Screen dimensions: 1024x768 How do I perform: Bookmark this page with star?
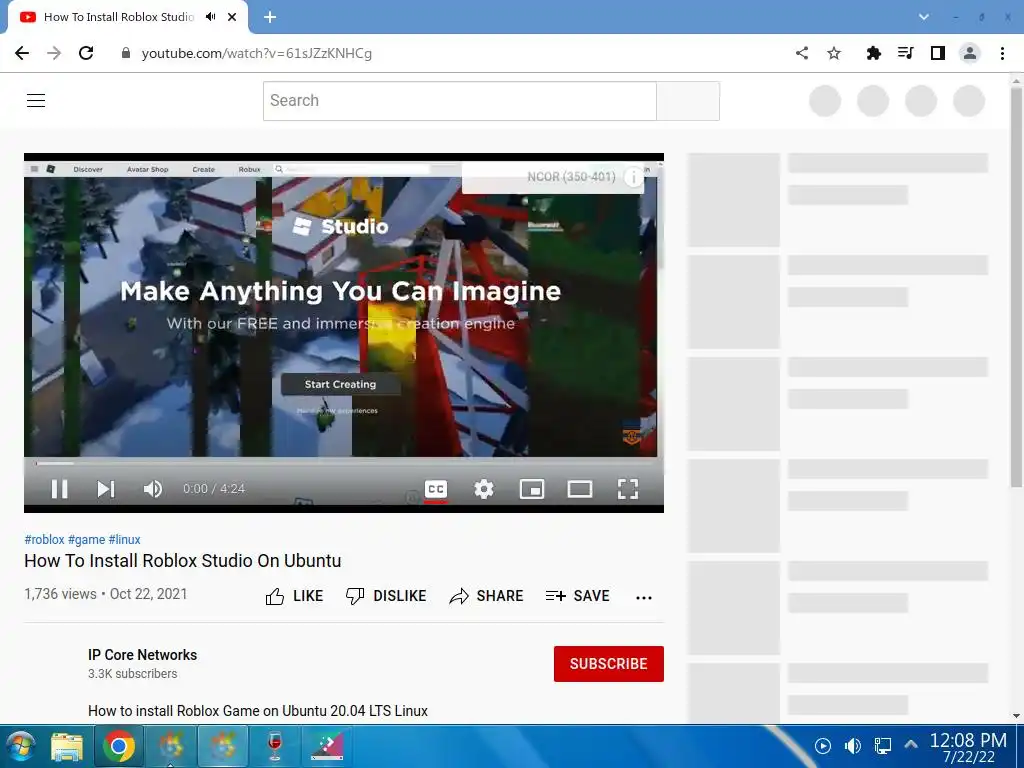tap(834, 53)
